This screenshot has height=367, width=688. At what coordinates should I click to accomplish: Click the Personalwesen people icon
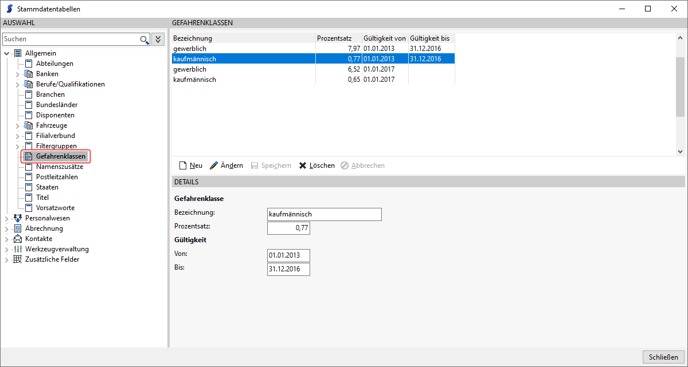click(x=18, y=218)
